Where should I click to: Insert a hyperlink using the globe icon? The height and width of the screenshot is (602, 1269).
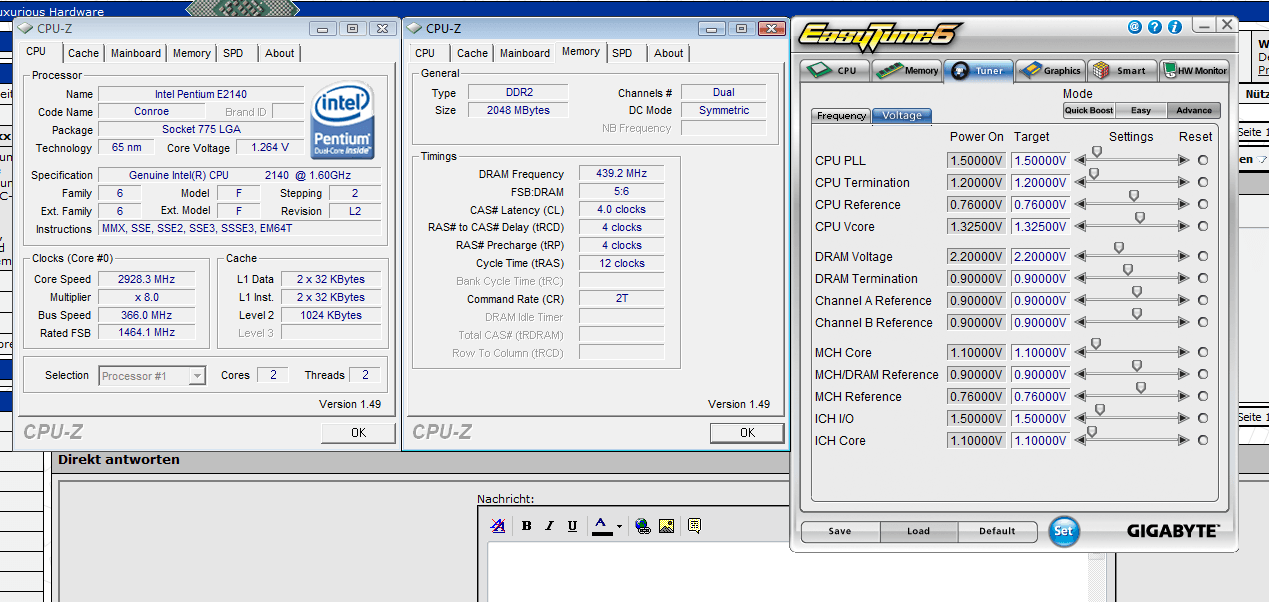[x=643, y=526]
